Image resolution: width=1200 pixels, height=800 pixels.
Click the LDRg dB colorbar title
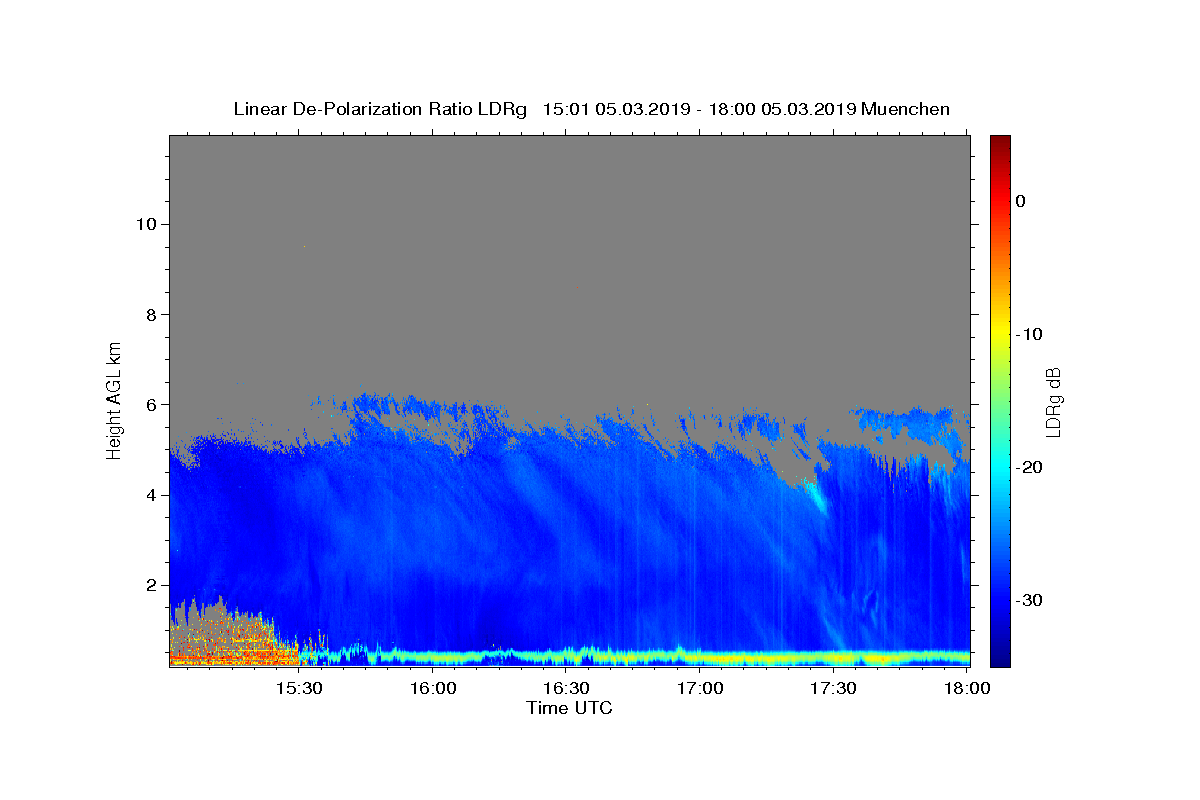[x=1053, y=401]
